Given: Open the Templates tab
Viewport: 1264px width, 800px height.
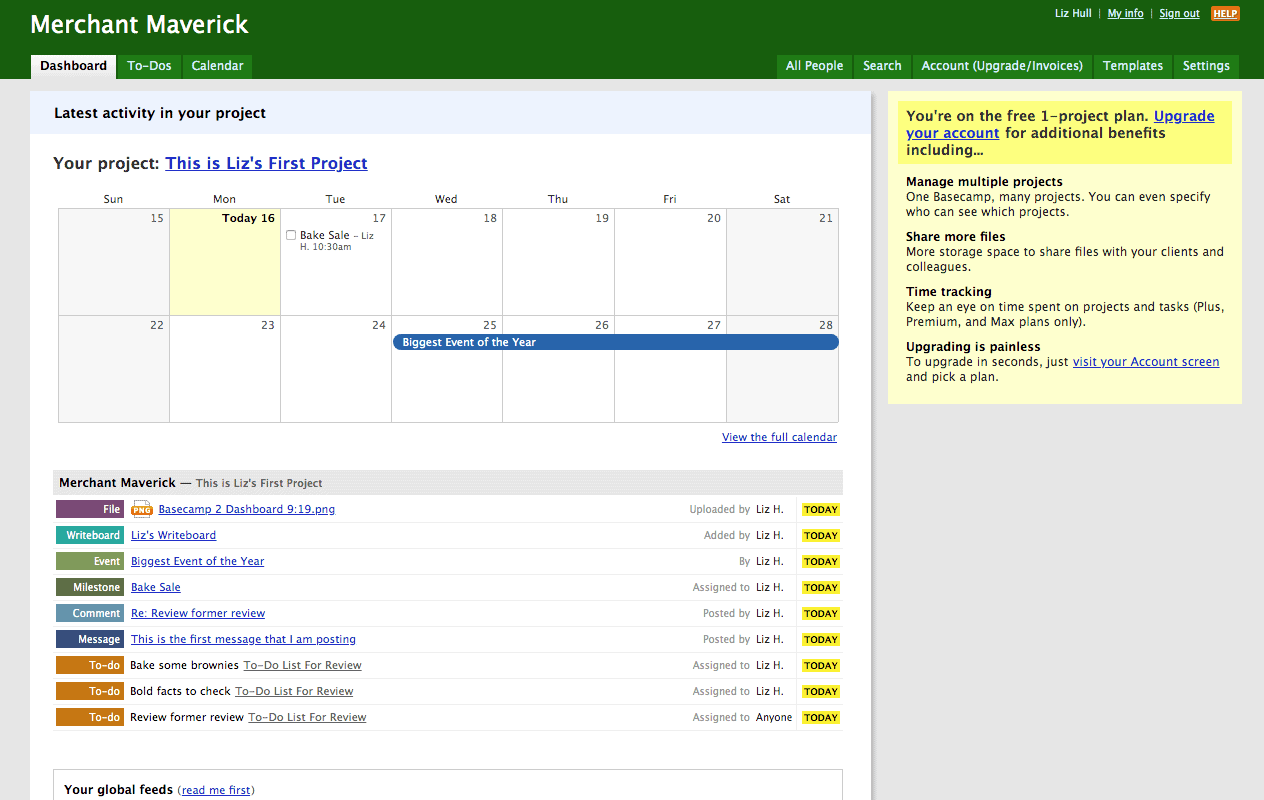Looking at the screenshot, I should pyautogui.click(x=1132, y=66).
